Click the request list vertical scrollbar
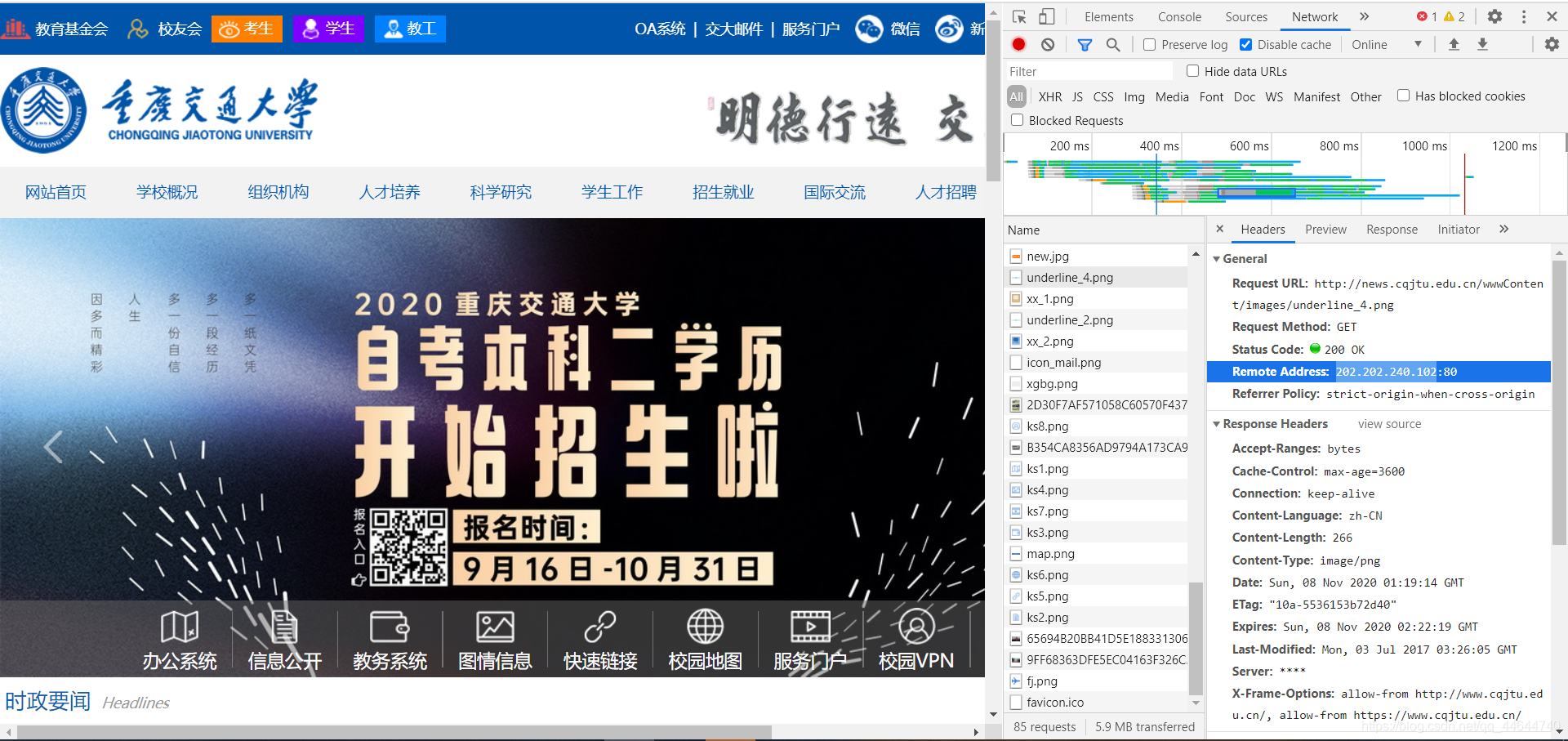 [x=1196, y=637]
